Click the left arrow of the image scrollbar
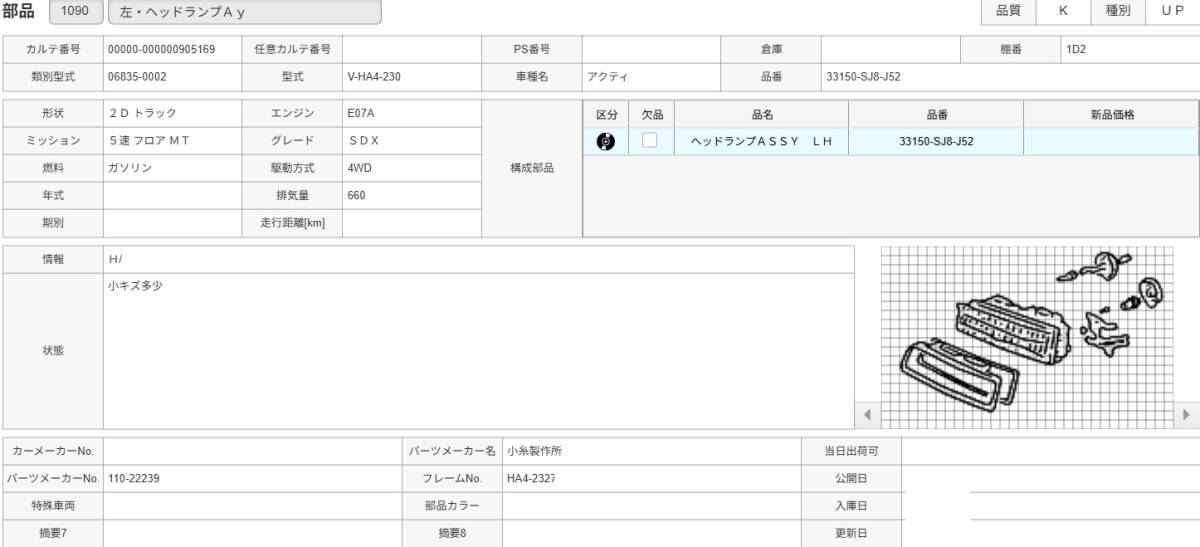The image size is (1200, 547). 867,413
